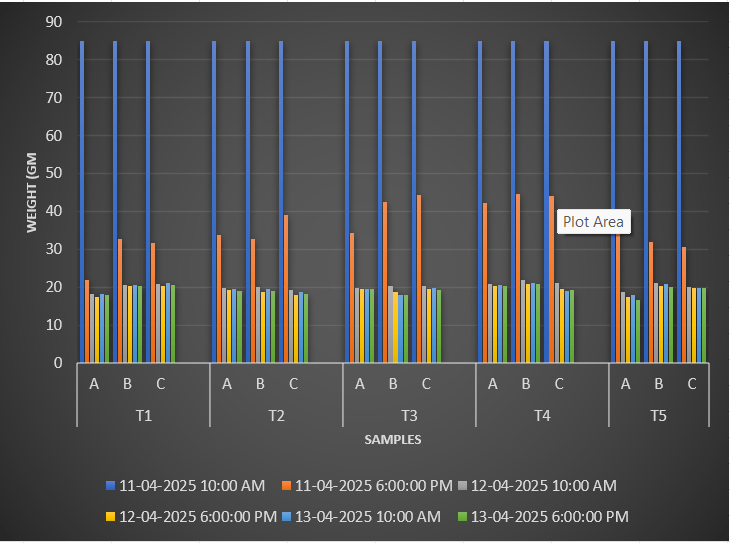Click the 90 value on the vertical axis
The width and height of the screenshot is (730, 543).
point(55,22)
